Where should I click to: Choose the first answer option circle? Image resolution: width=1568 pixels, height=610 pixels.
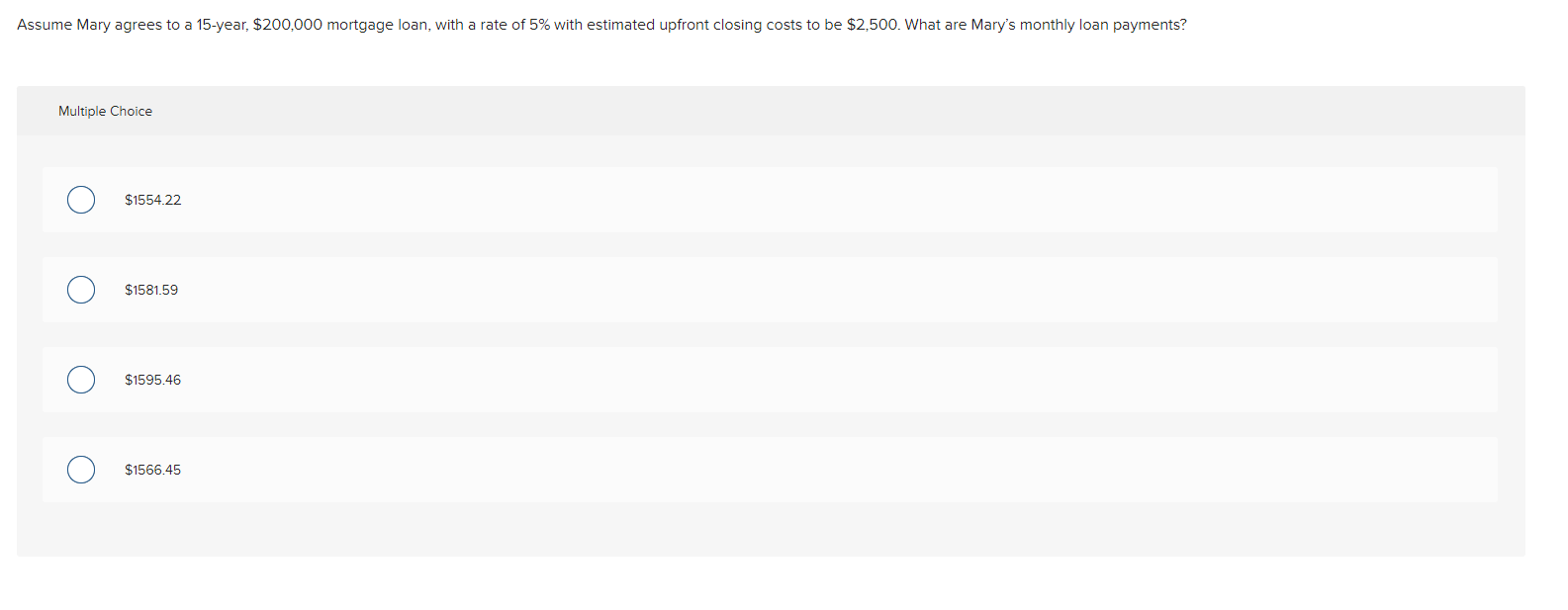coord(81,200)
